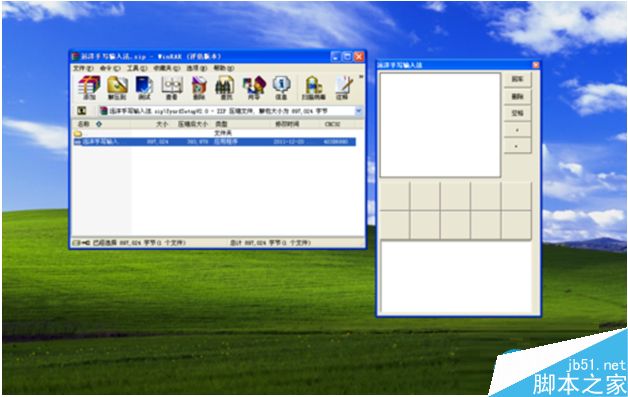
Task: Sort by the 类型 column header
Action: pyautogui.click(x=221, y=124)
